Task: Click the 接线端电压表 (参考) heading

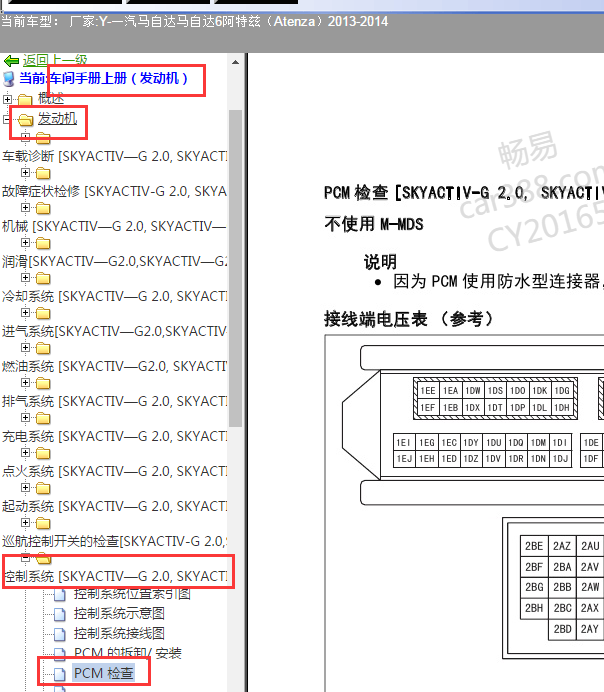Action: (409, 319)
